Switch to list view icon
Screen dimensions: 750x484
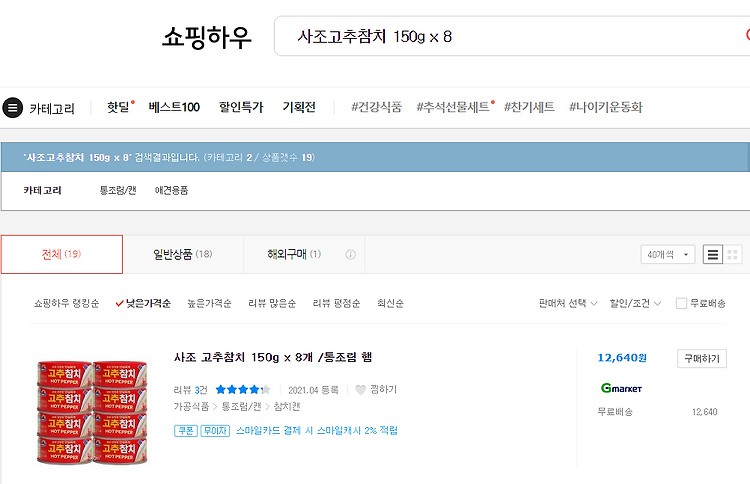coord(713,254)
